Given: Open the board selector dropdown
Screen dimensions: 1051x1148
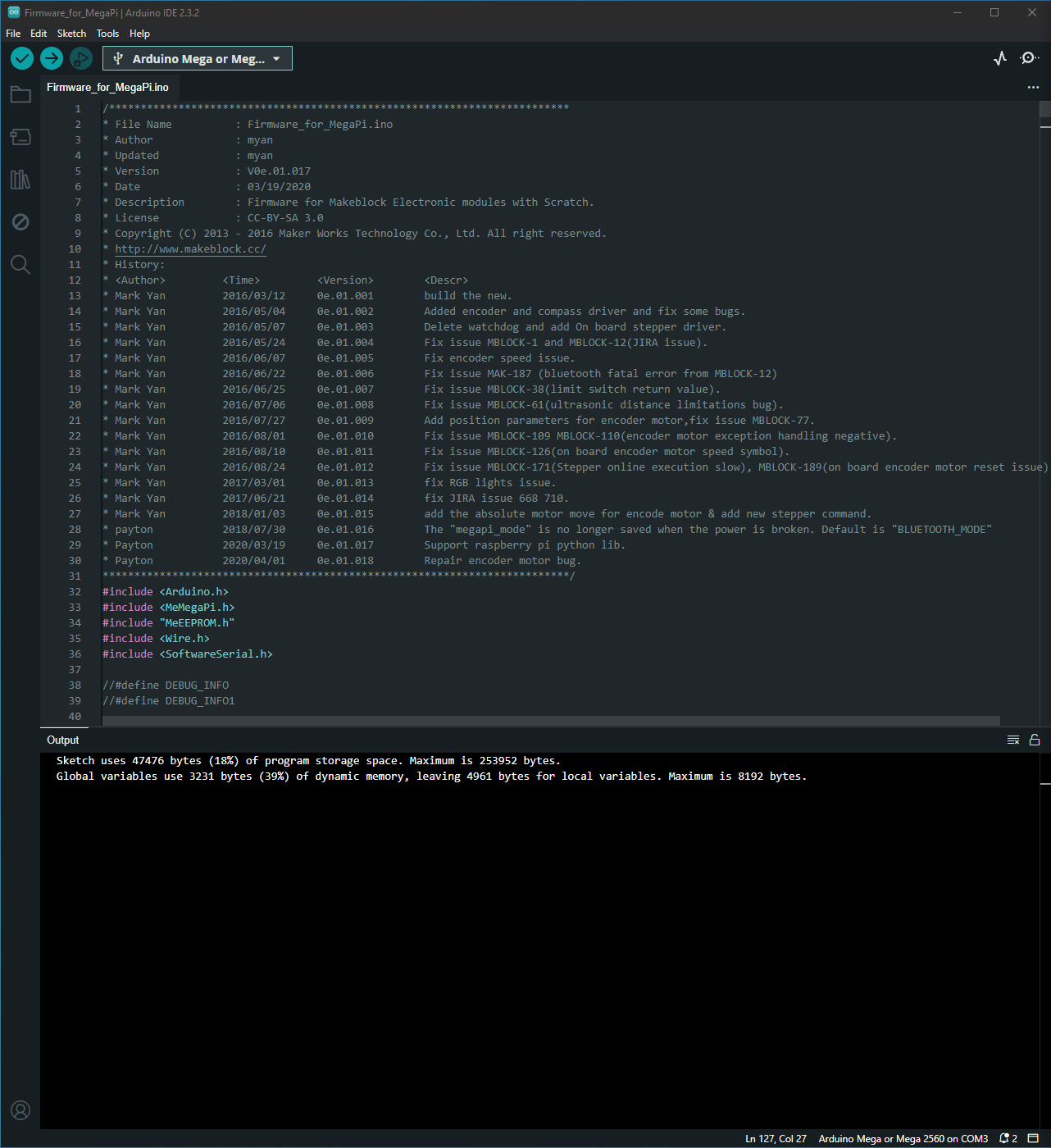Looking at the screenshot, I should pyautogui.click(x=198, y=59).
